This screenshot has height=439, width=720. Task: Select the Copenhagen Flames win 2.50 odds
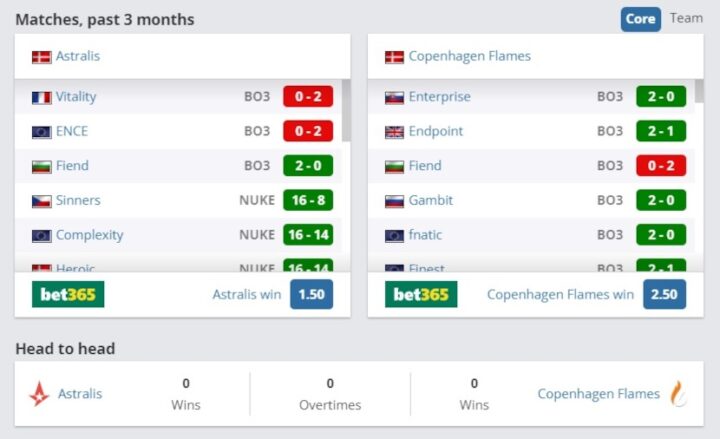(664, 294)
